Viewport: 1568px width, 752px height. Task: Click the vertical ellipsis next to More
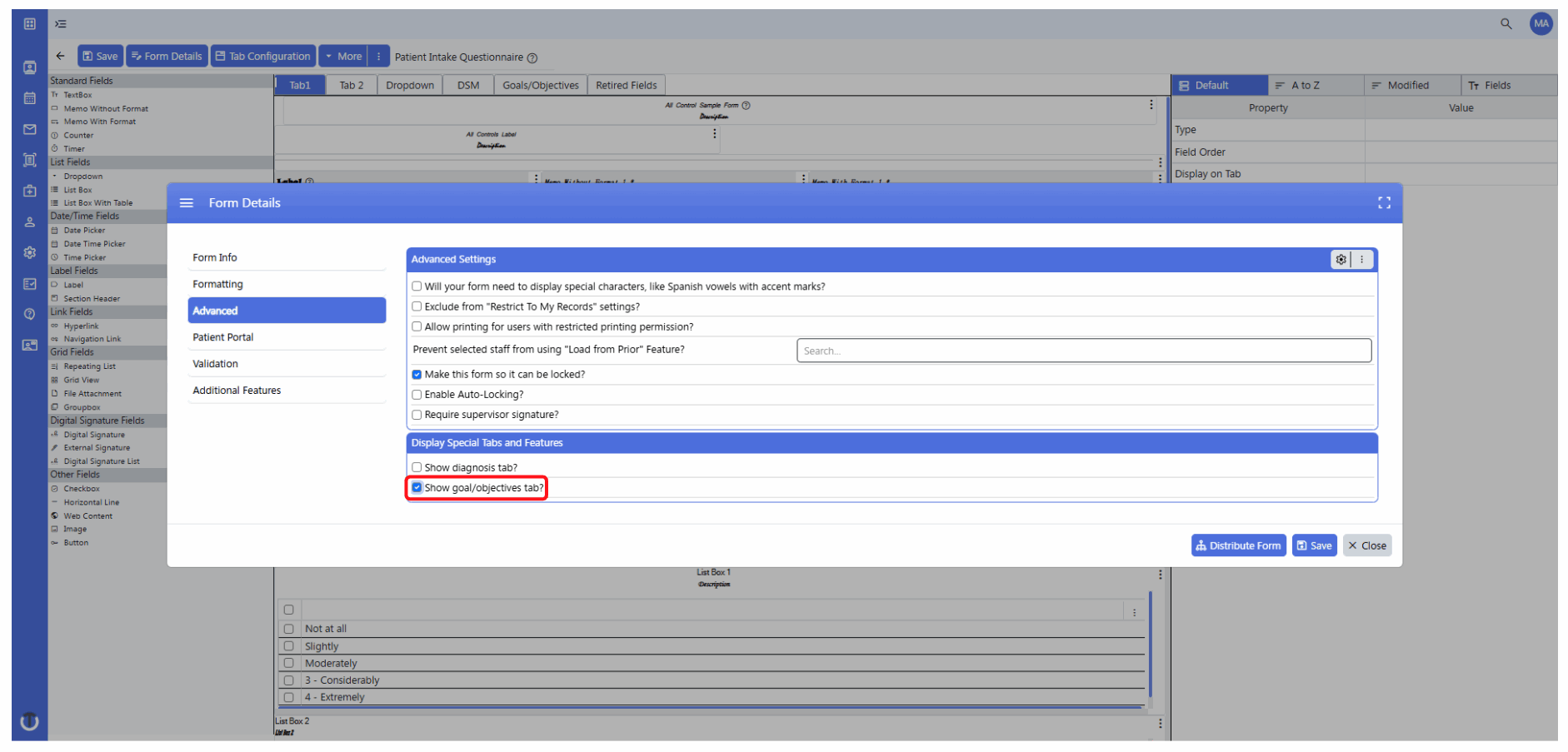point(378,56)
